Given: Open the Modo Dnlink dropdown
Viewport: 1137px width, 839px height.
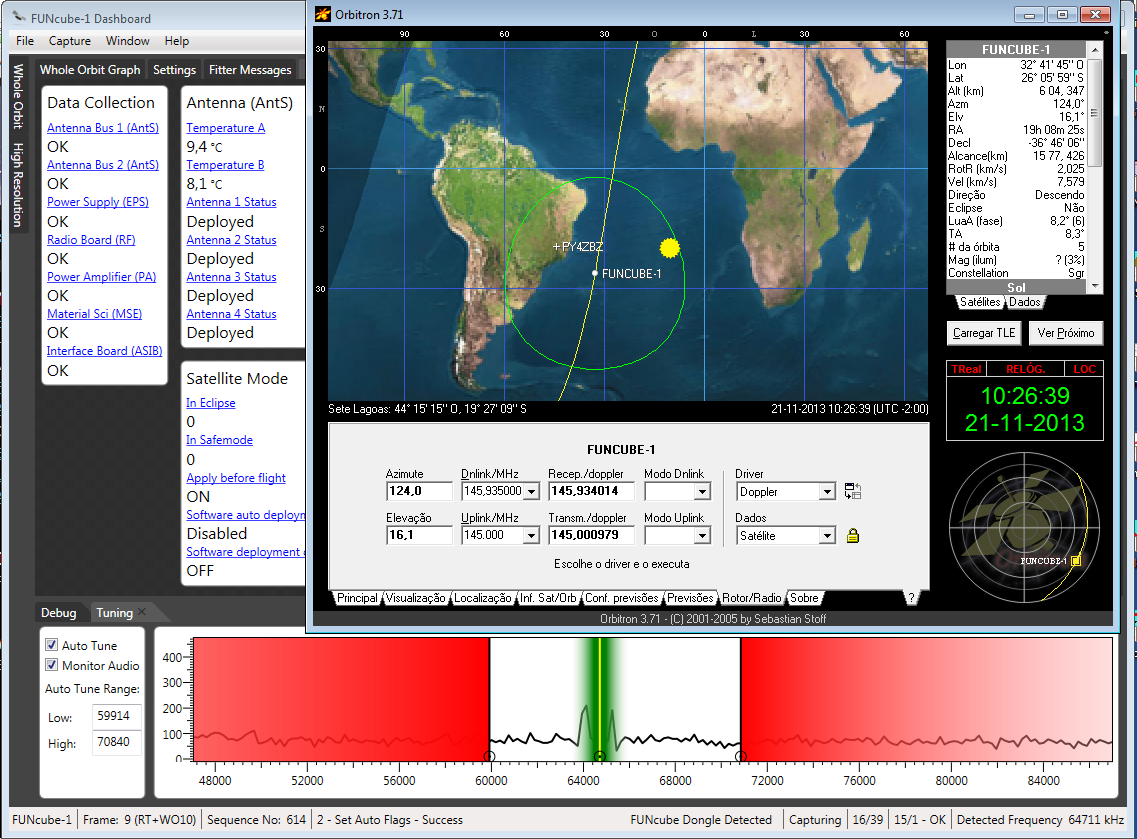Looking at the screenshot, I should [x=701, y=492].
